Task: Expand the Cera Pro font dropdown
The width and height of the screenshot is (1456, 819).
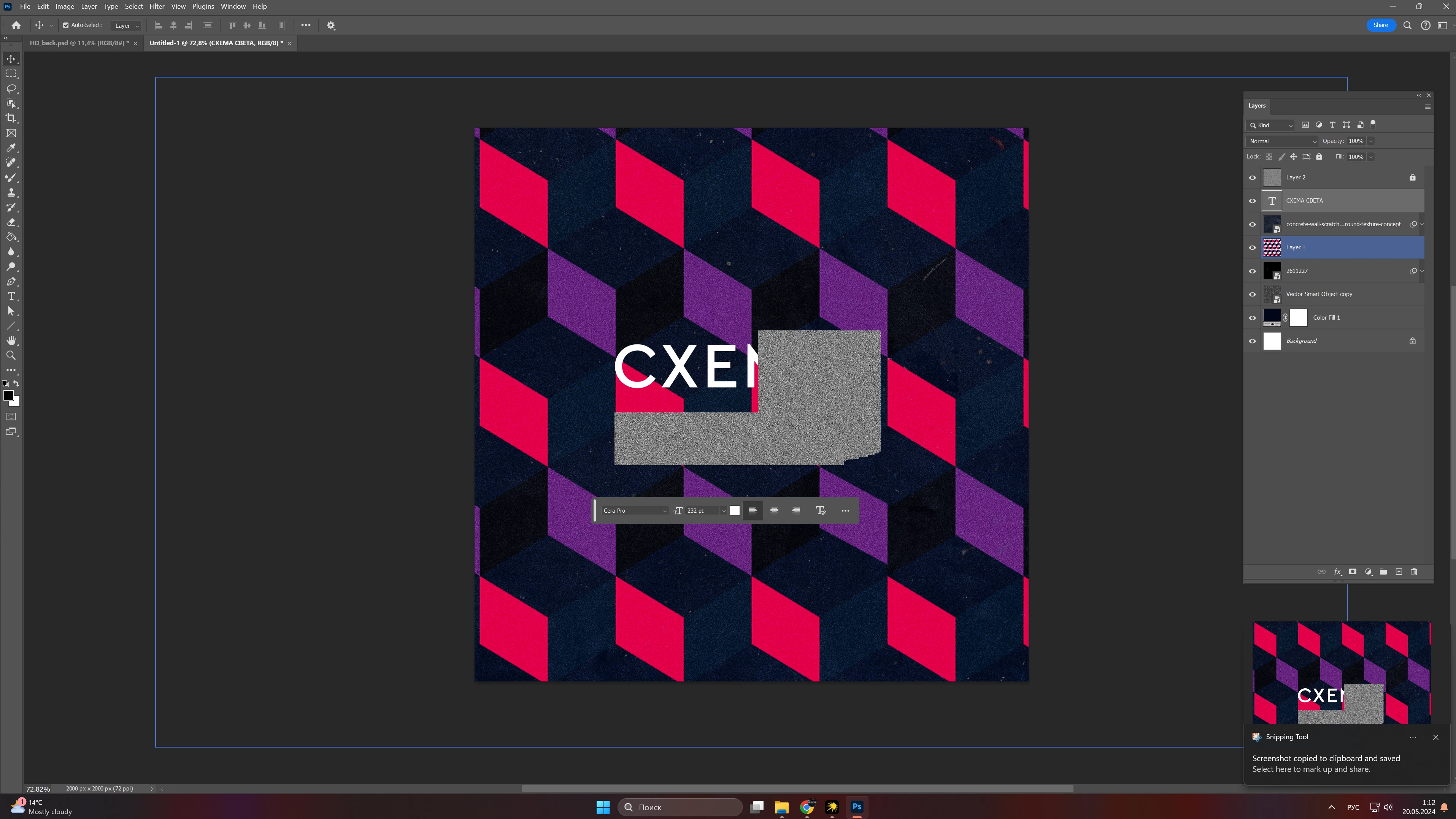Action: click(665, 511)
